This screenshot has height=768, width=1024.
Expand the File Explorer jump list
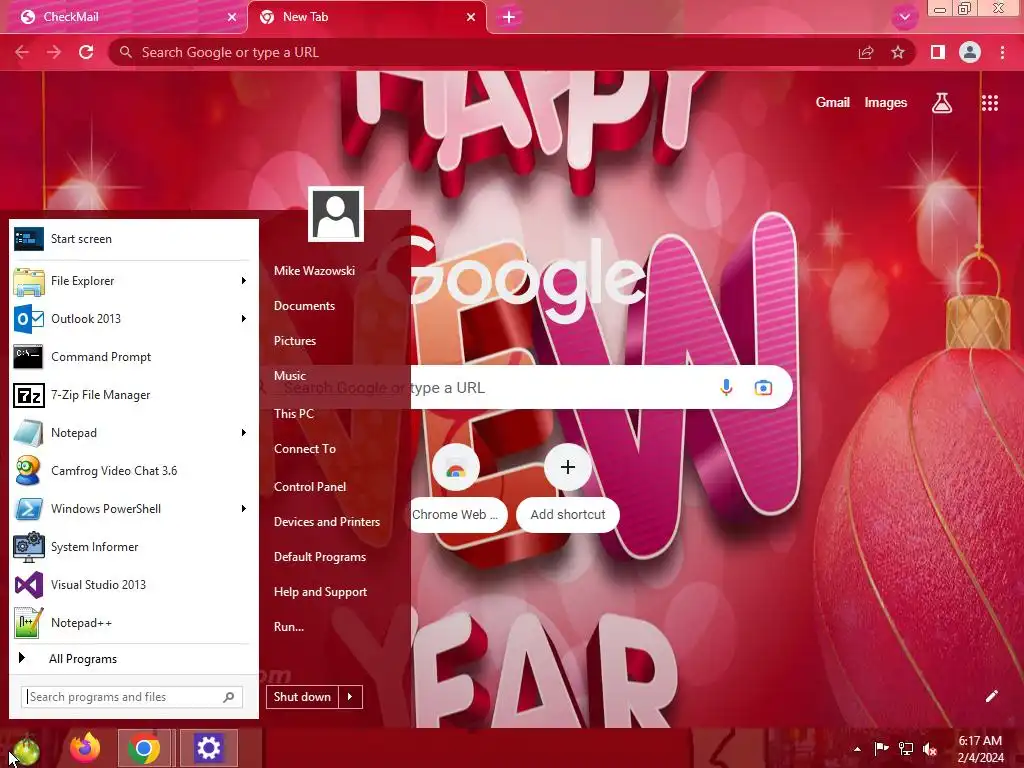click(x=244, y=280)
